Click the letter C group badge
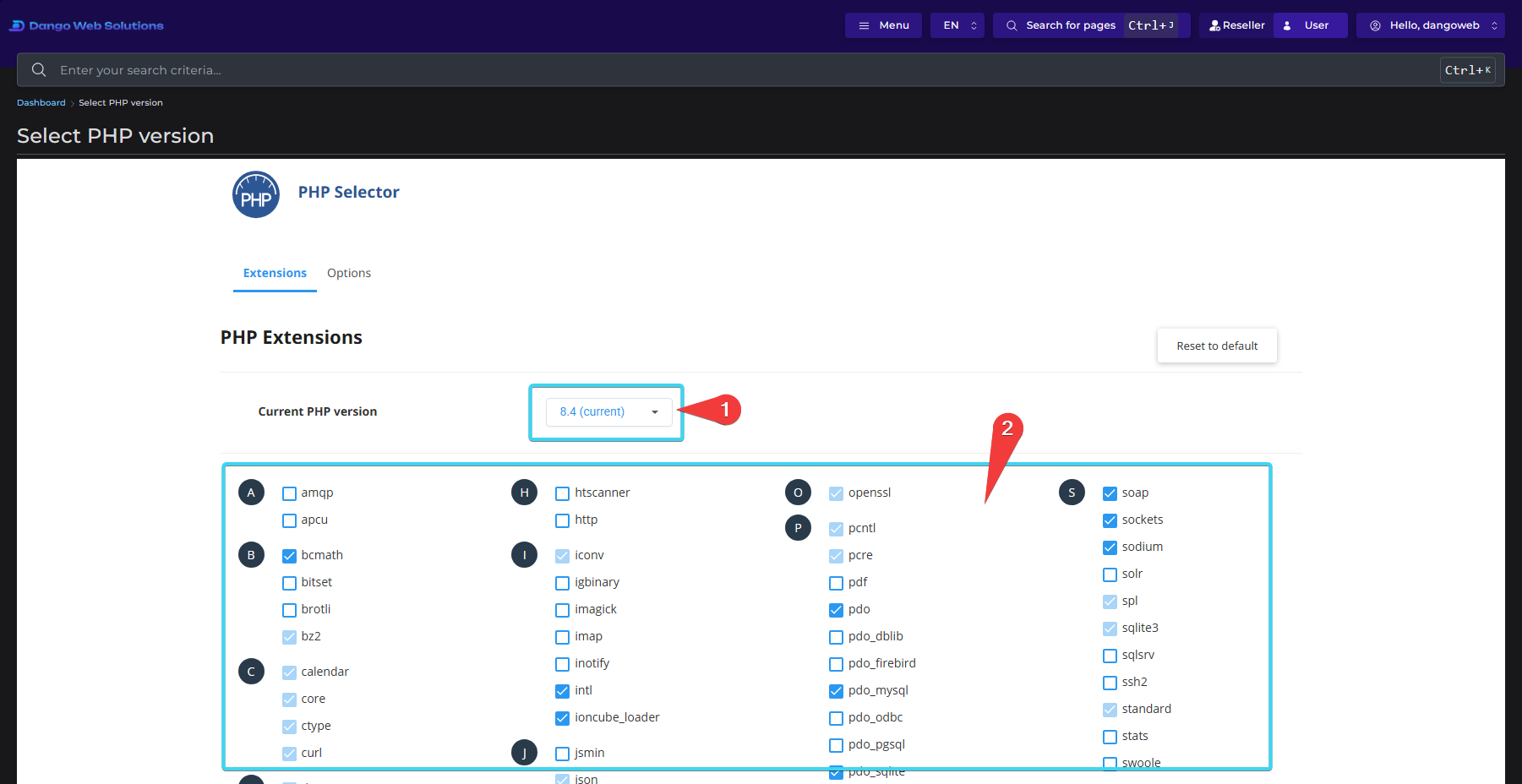 point(251,672)
